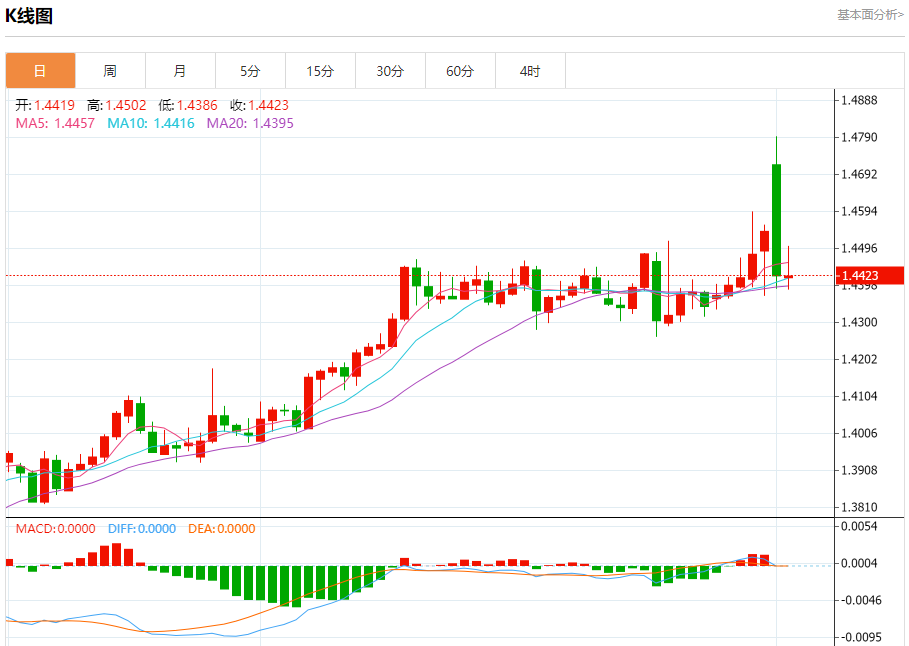This screenshot has width=909, height=646.
Task: Click the 收: 1.4423 close value
Action: pos(259,105)
